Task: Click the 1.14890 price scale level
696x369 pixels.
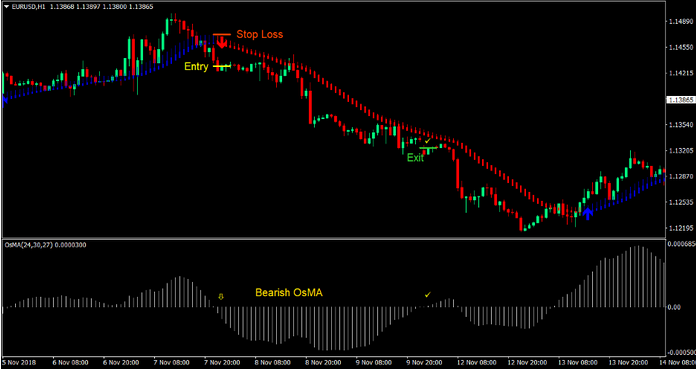Action: coord(680,21)
